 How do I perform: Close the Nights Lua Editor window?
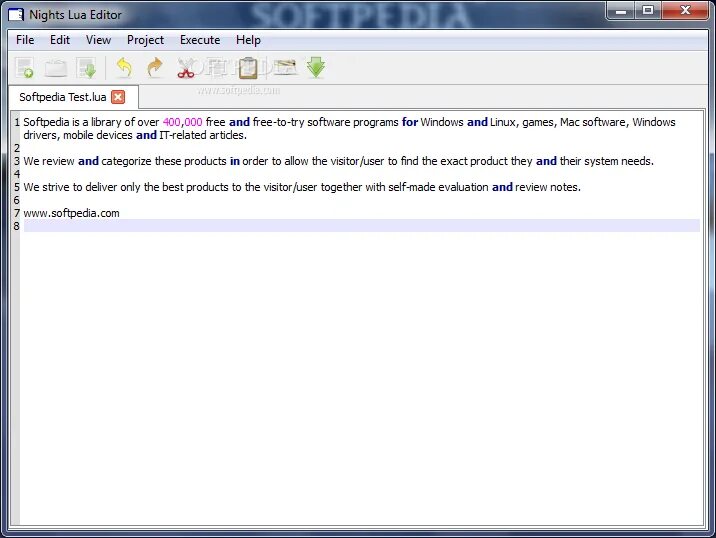(x=685, y=11)
